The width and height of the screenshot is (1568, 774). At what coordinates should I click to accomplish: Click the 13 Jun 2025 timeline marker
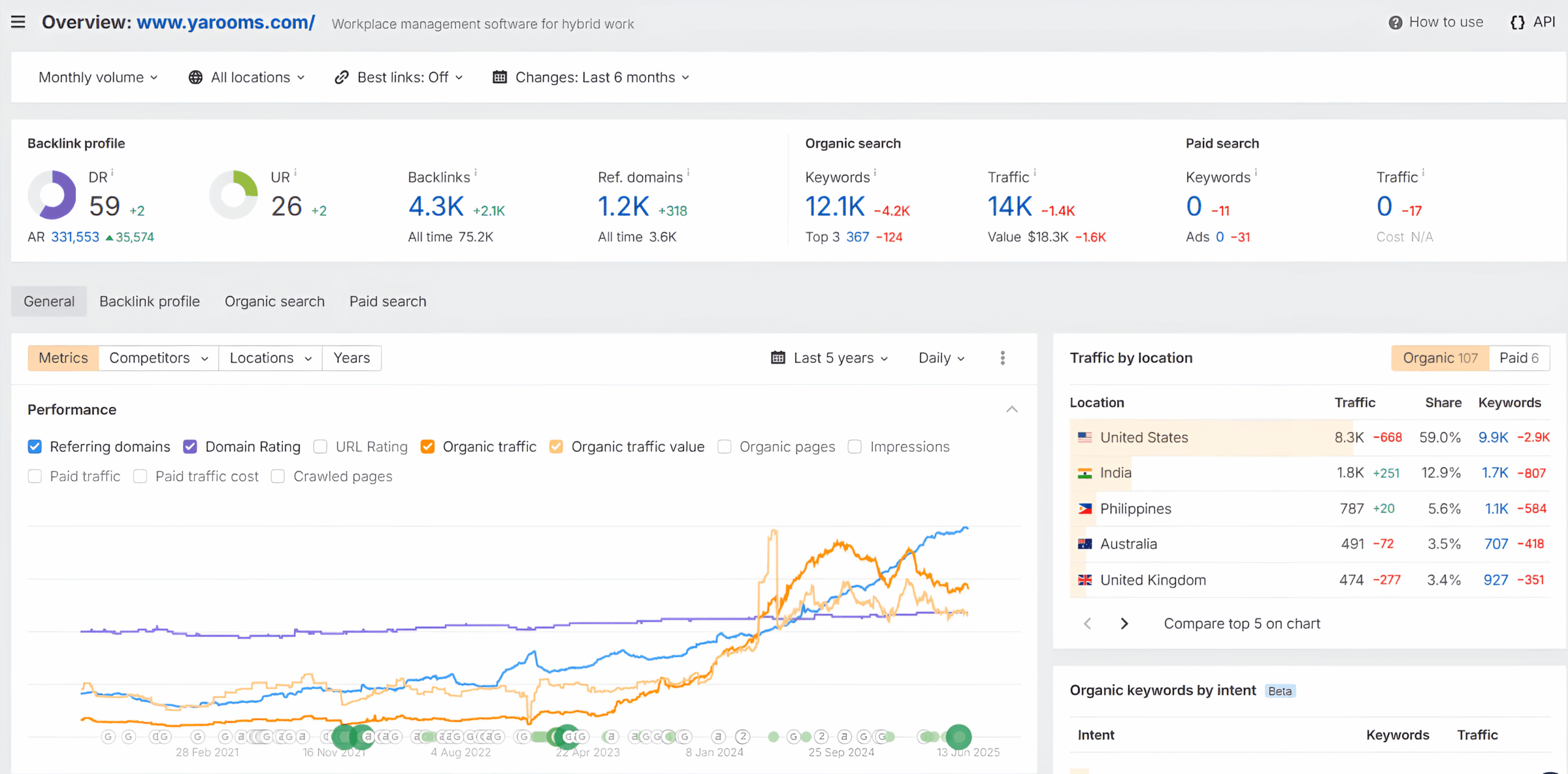(959, 736)
